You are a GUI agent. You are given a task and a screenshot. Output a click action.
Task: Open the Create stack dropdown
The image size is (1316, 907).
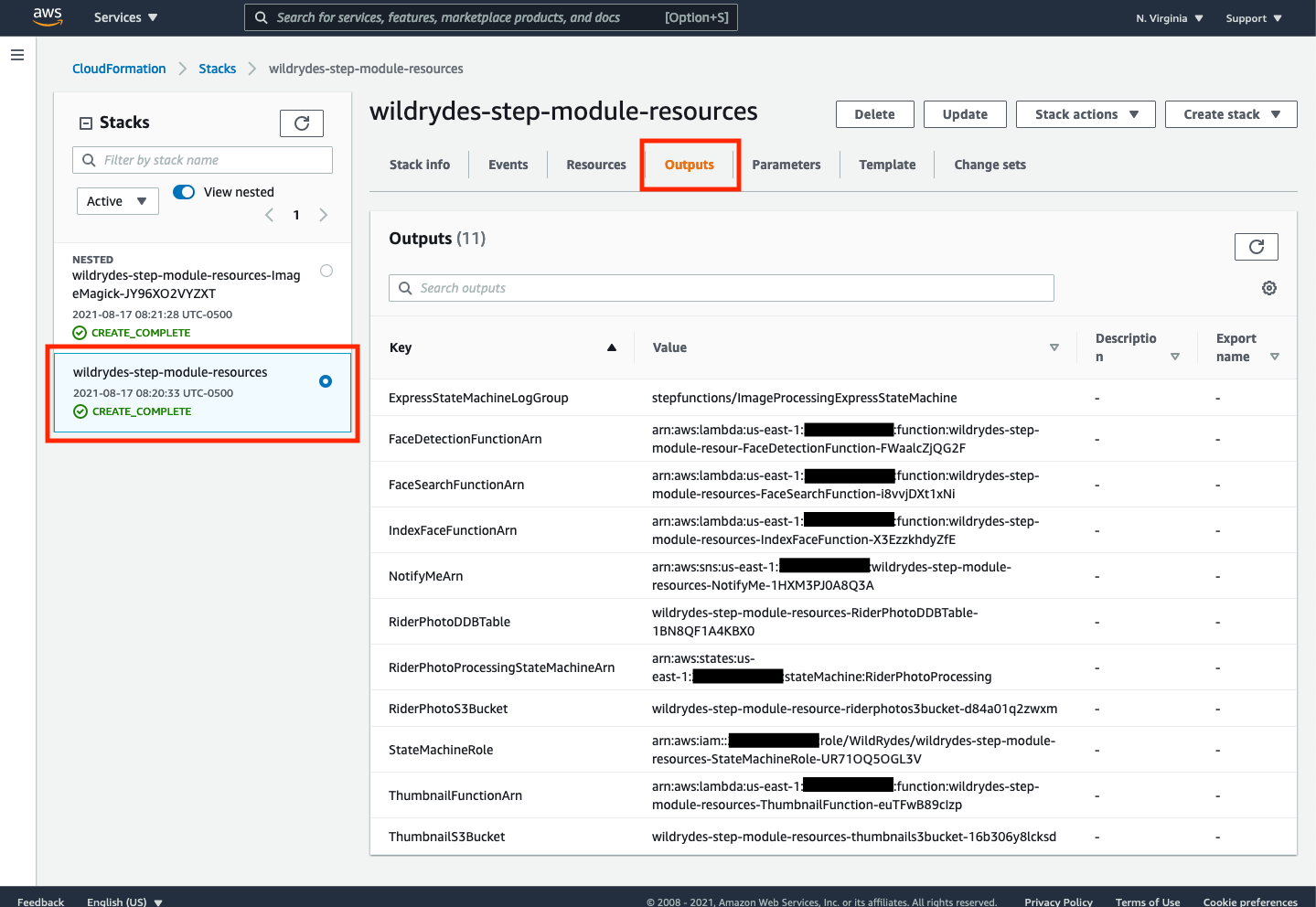[1231, 114]
